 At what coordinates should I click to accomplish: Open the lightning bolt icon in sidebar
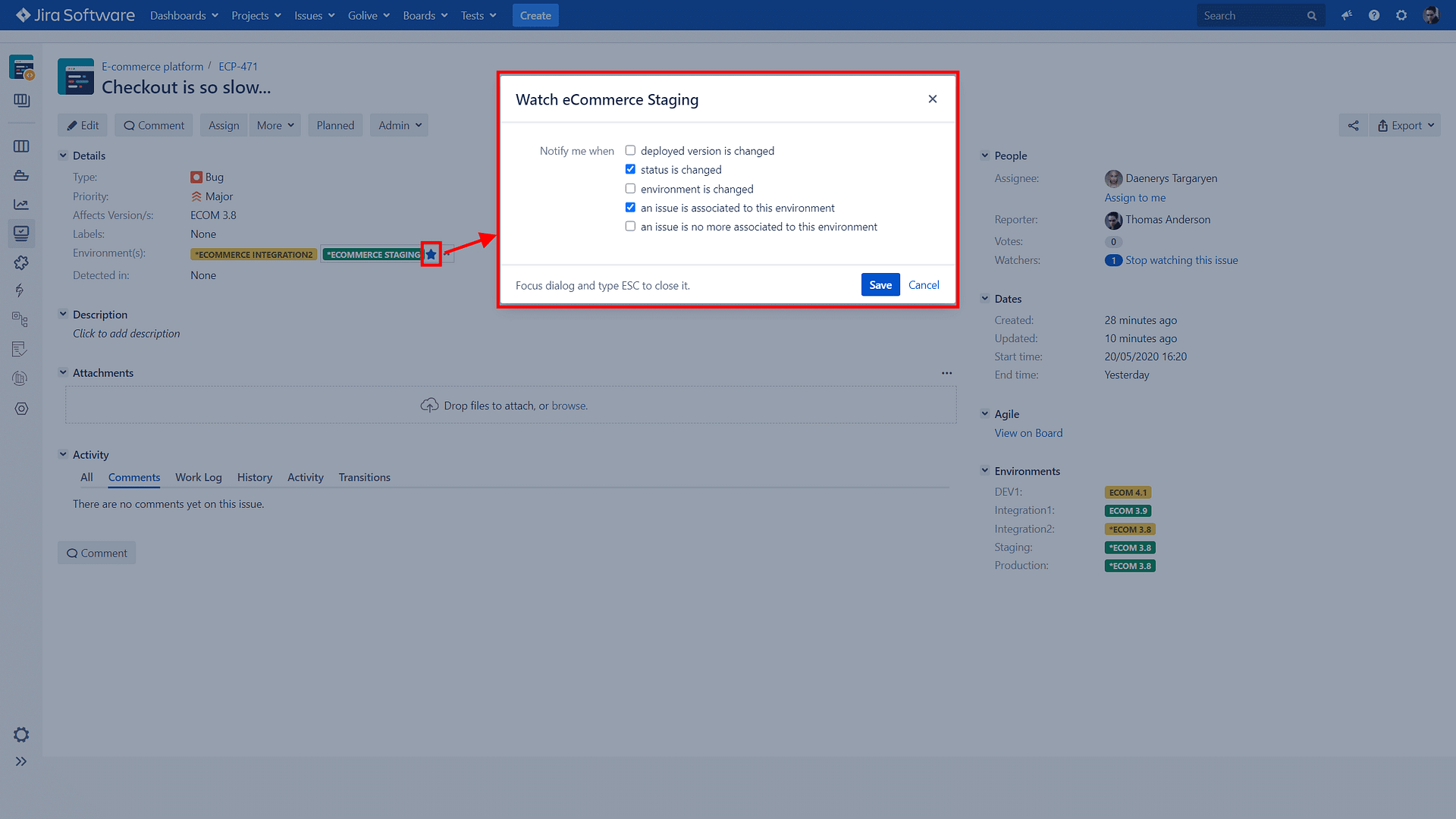tap(21, 290)
